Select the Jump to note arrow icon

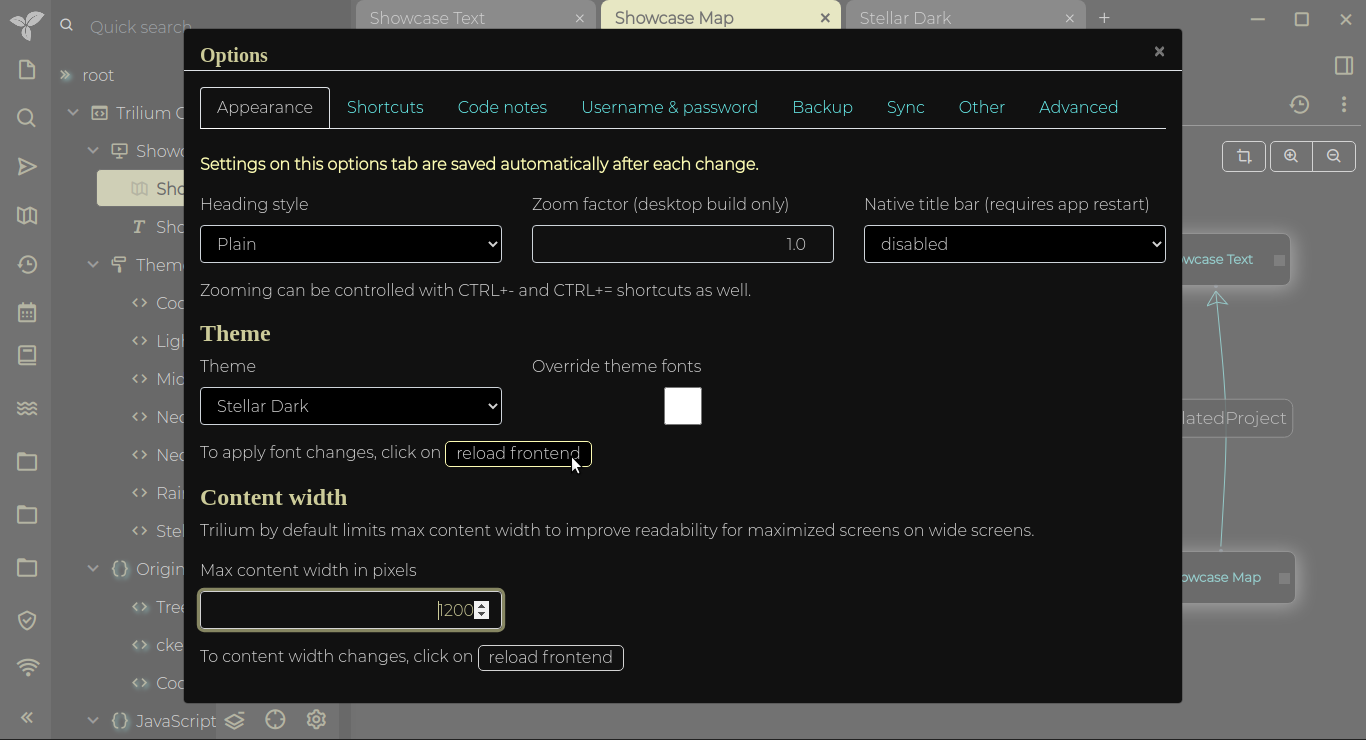pos(26,167)
